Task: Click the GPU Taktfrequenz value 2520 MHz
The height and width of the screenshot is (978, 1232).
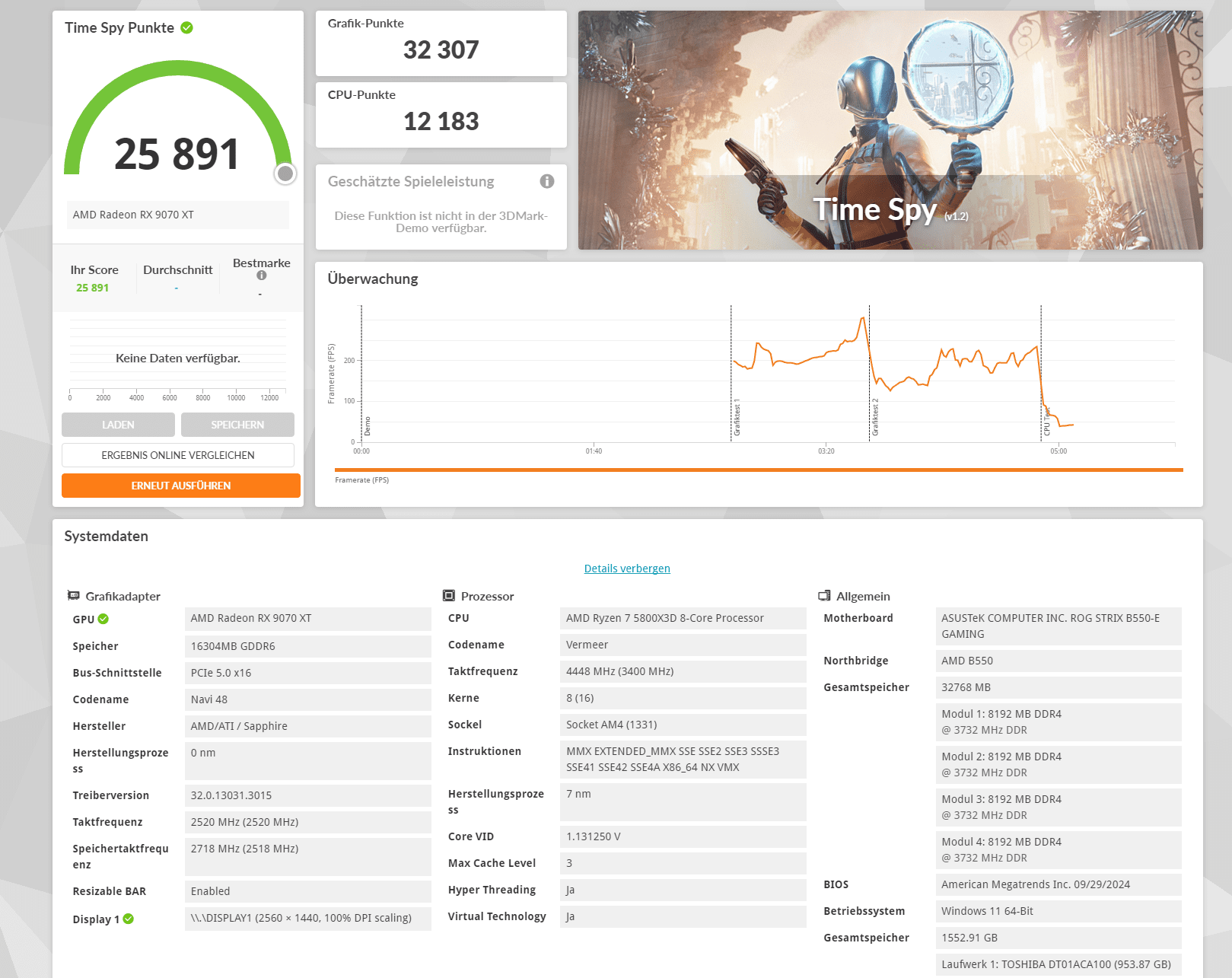Action: [x=308, y=822]
